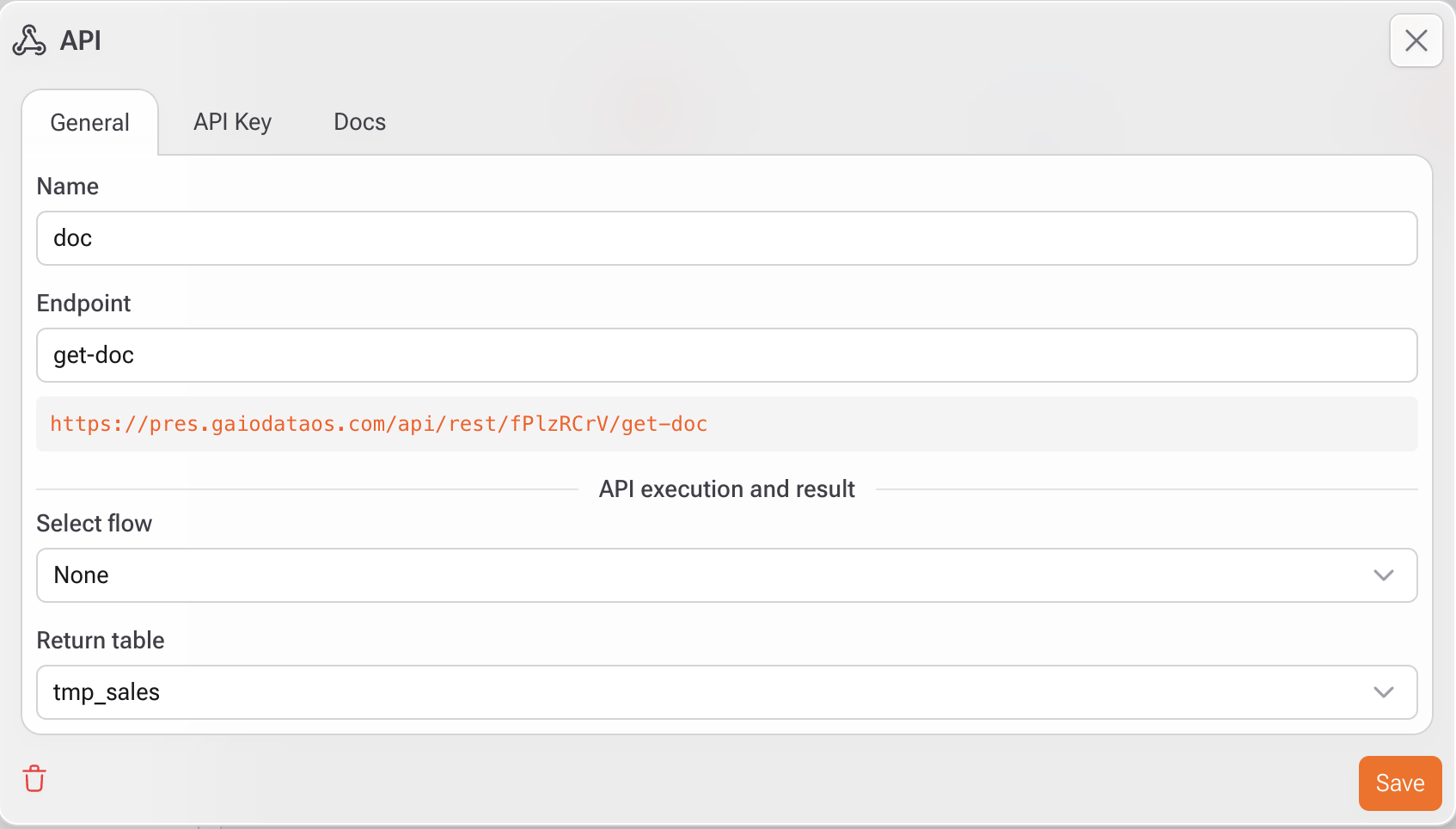
Task: Click into the Endpoint field get-doc
Action: tap(726, 355)
